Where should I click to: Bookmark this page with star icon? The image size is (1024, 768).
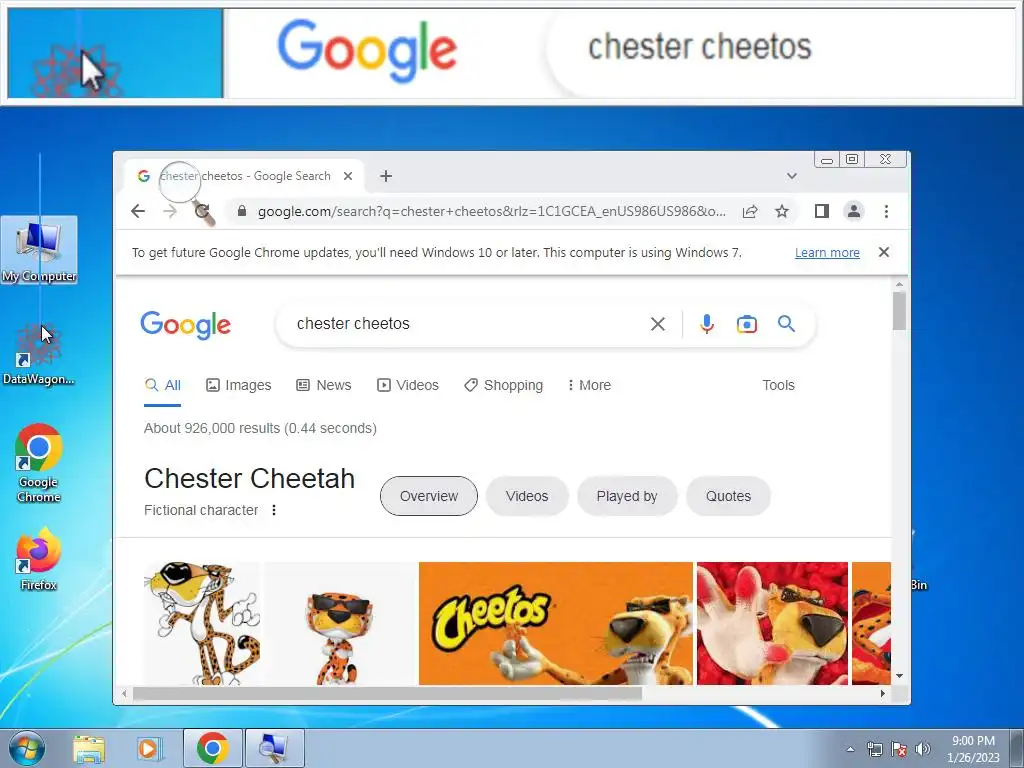(x=782, y=211)
